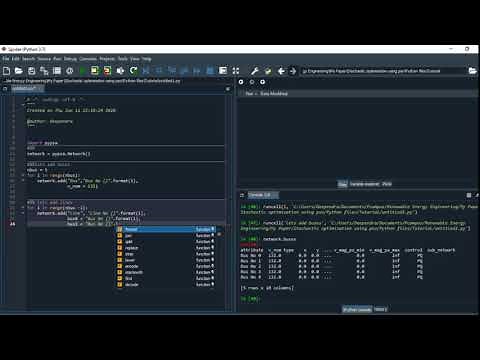Choose 'lower' in autocomplete list

coord(166,260)
